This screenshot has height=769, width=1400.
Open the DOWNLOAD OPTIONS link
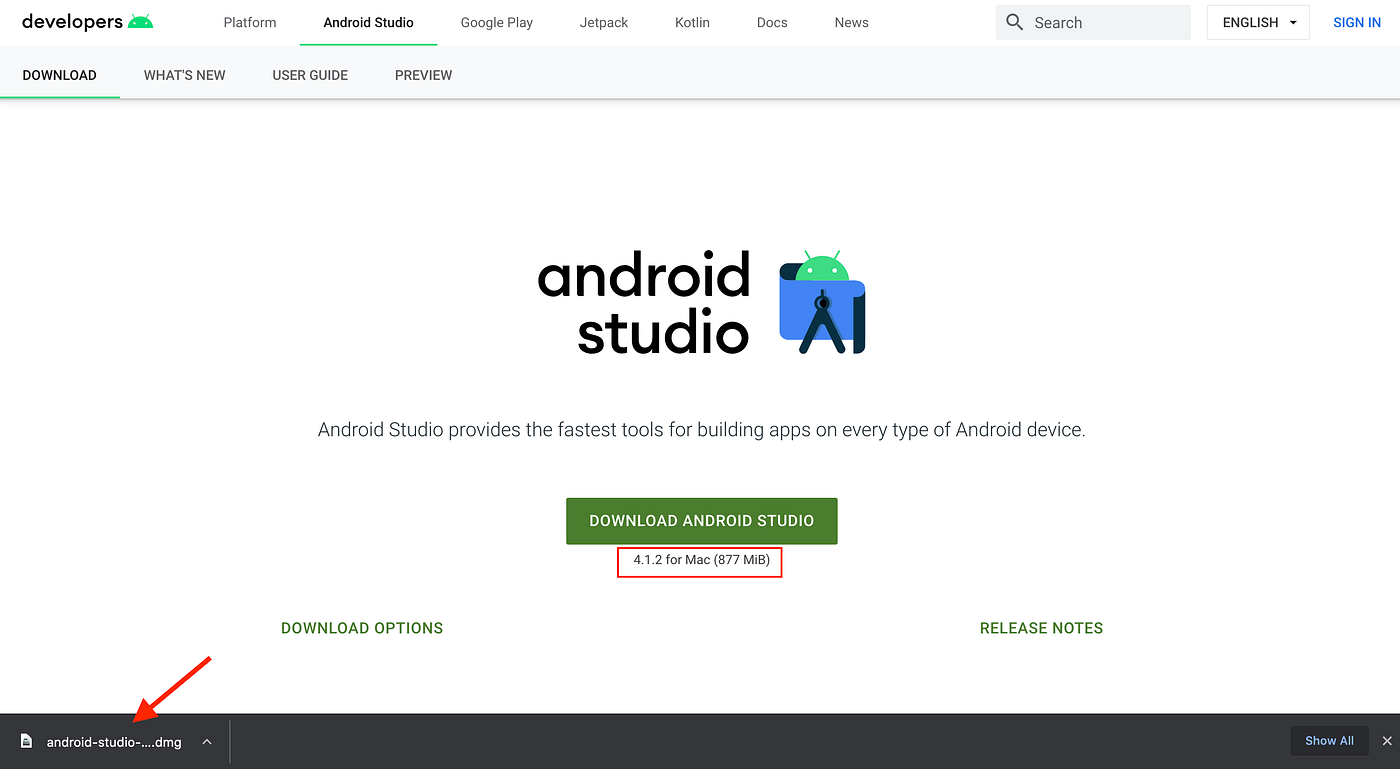click(362, 628)
